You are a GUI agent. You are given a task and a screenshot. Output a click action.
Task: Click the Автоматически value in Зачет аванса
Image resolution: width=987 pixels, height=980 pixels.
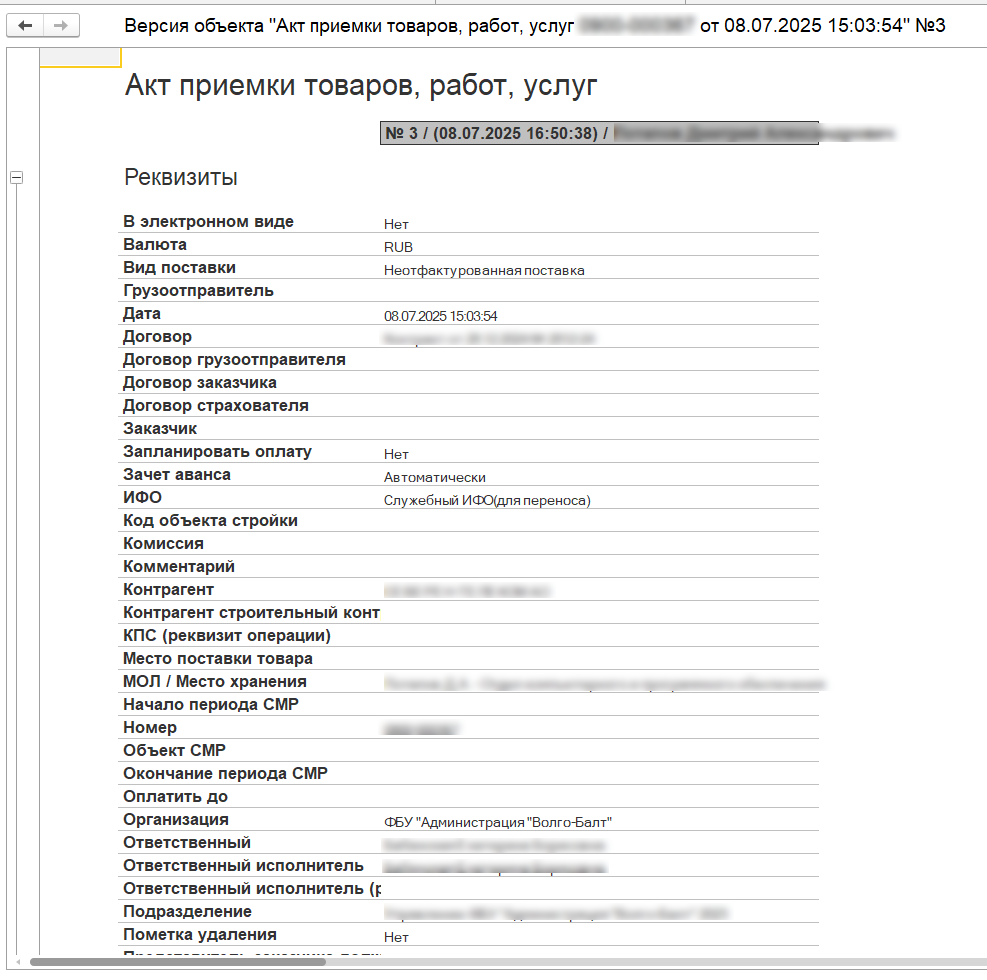pos(435,478)
